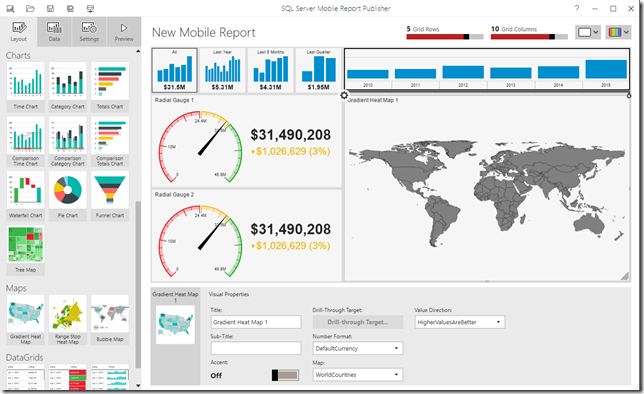The width and height of the screenshot is (644, 394).
Task: Click the 2015 bar in time navigator
Action: coord(606,69)
